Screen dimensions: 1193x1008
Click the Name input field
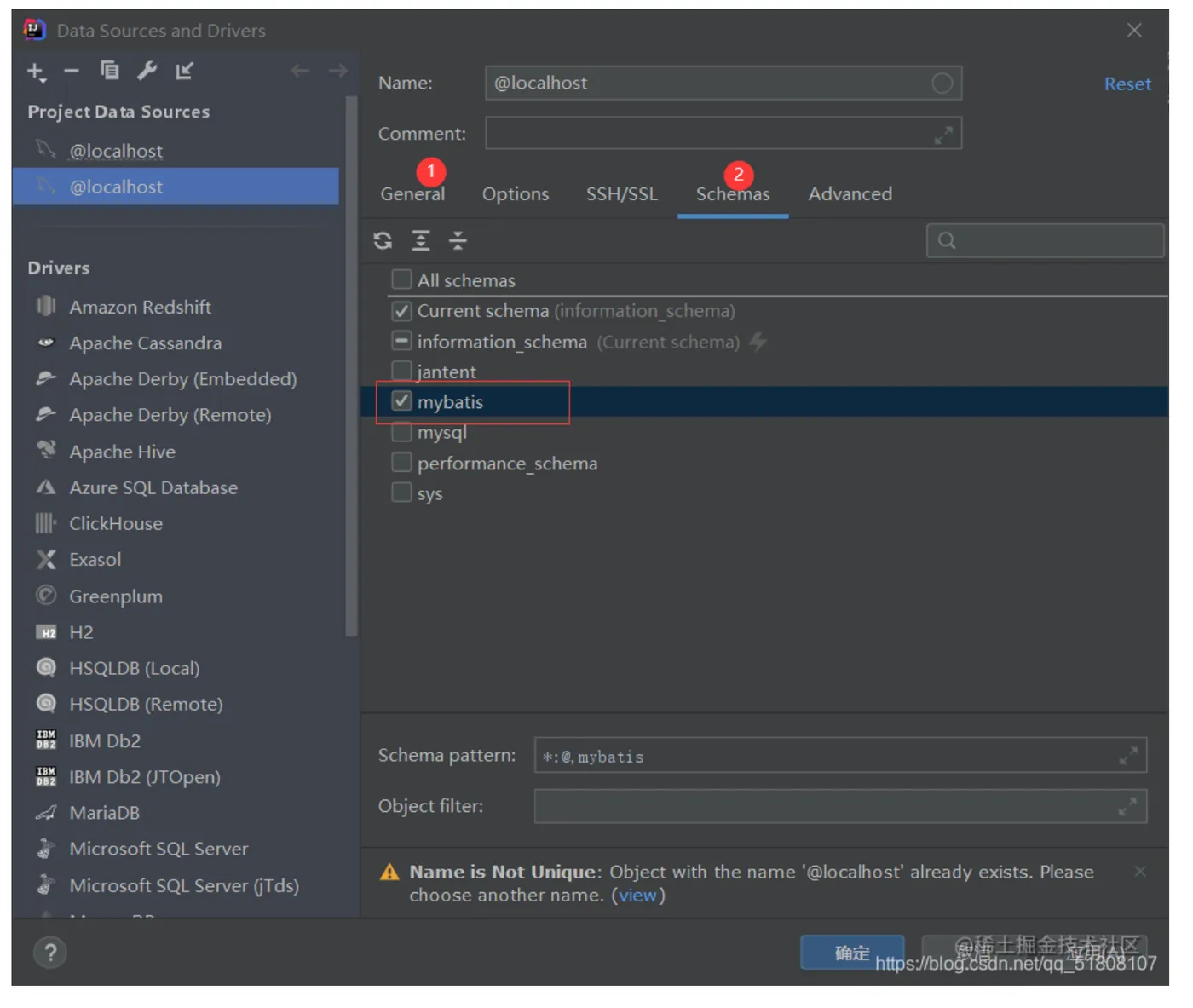pyautogui.click(x=723, y=84)
